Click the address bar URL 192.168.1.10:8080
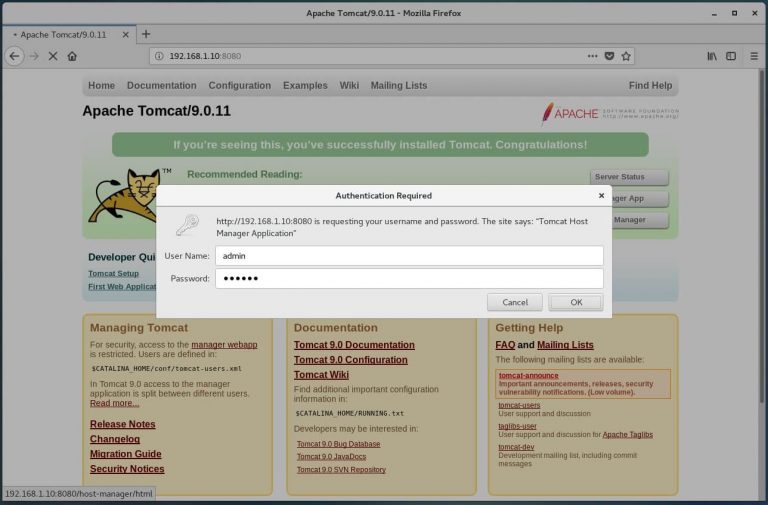 205,56
